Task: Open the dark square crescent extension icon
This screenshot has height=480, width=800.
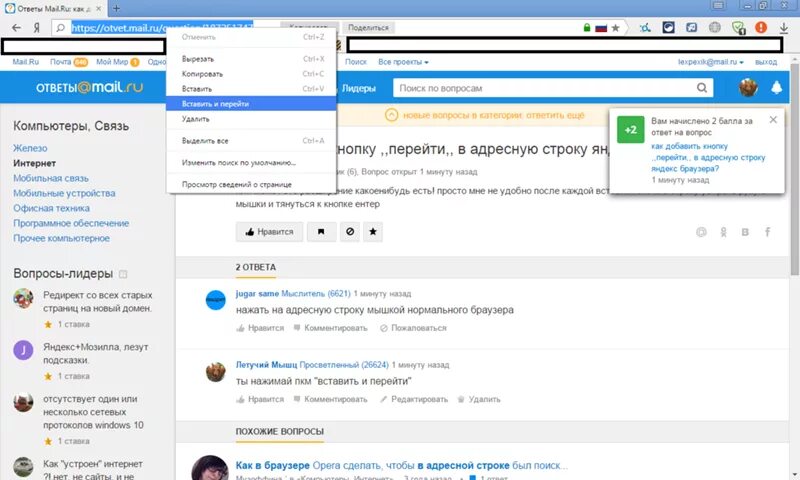Action: pyautogui.click(x=668, y=28)
